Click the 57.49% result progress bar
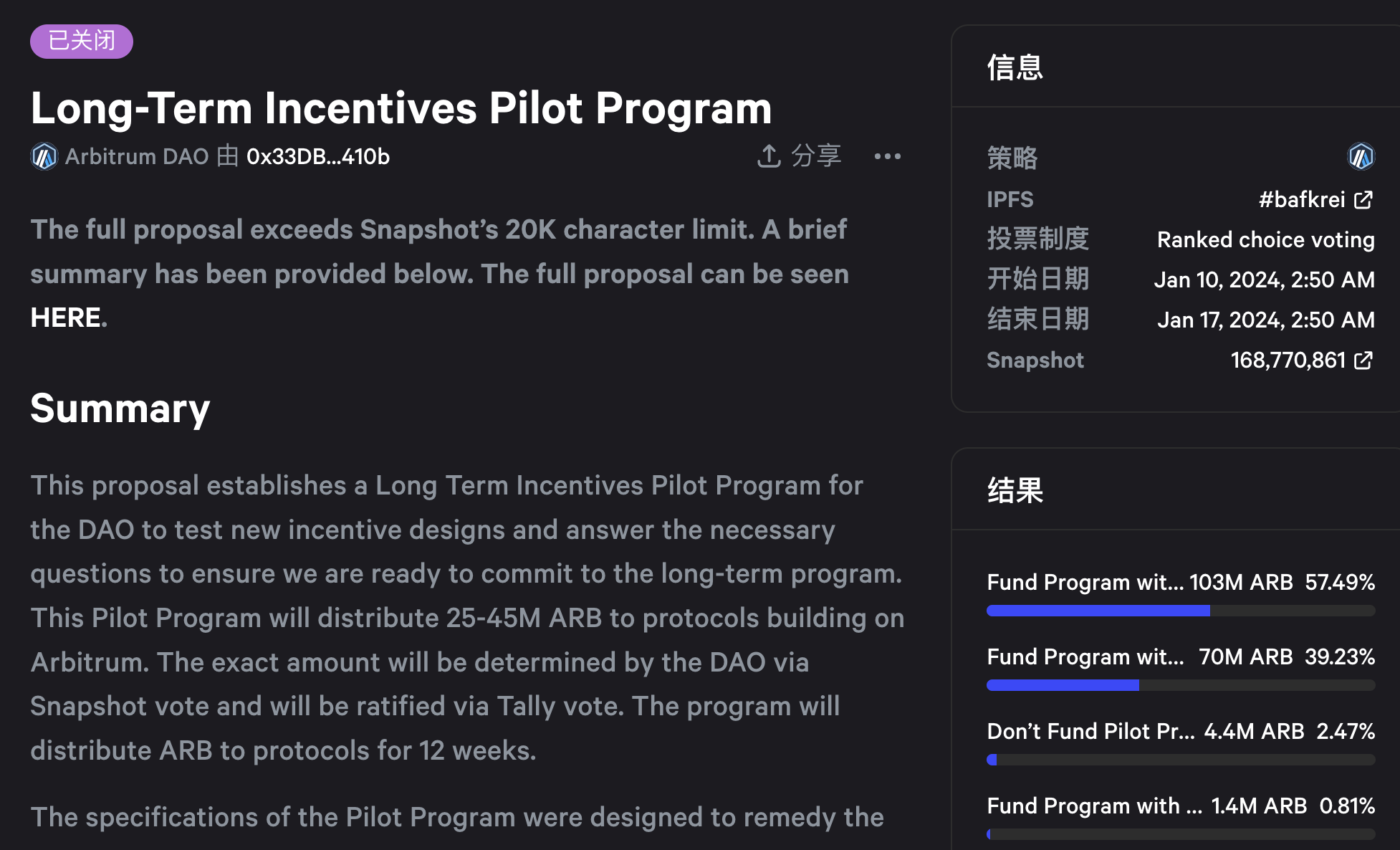Screen dimensions: 1400x850 [x=1181, y=611]
